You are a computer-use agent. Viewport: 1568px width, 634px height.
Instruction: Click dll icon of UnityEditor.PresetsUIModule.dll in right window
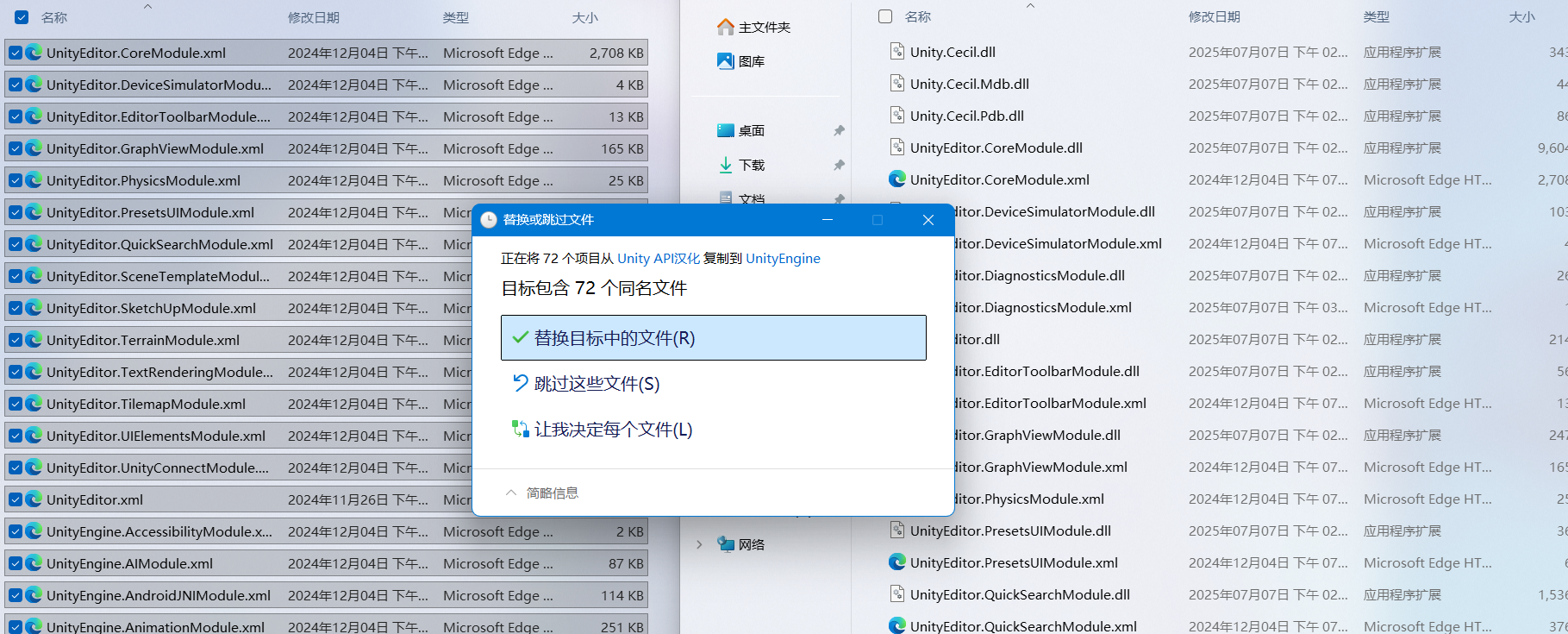coord(897,530)
